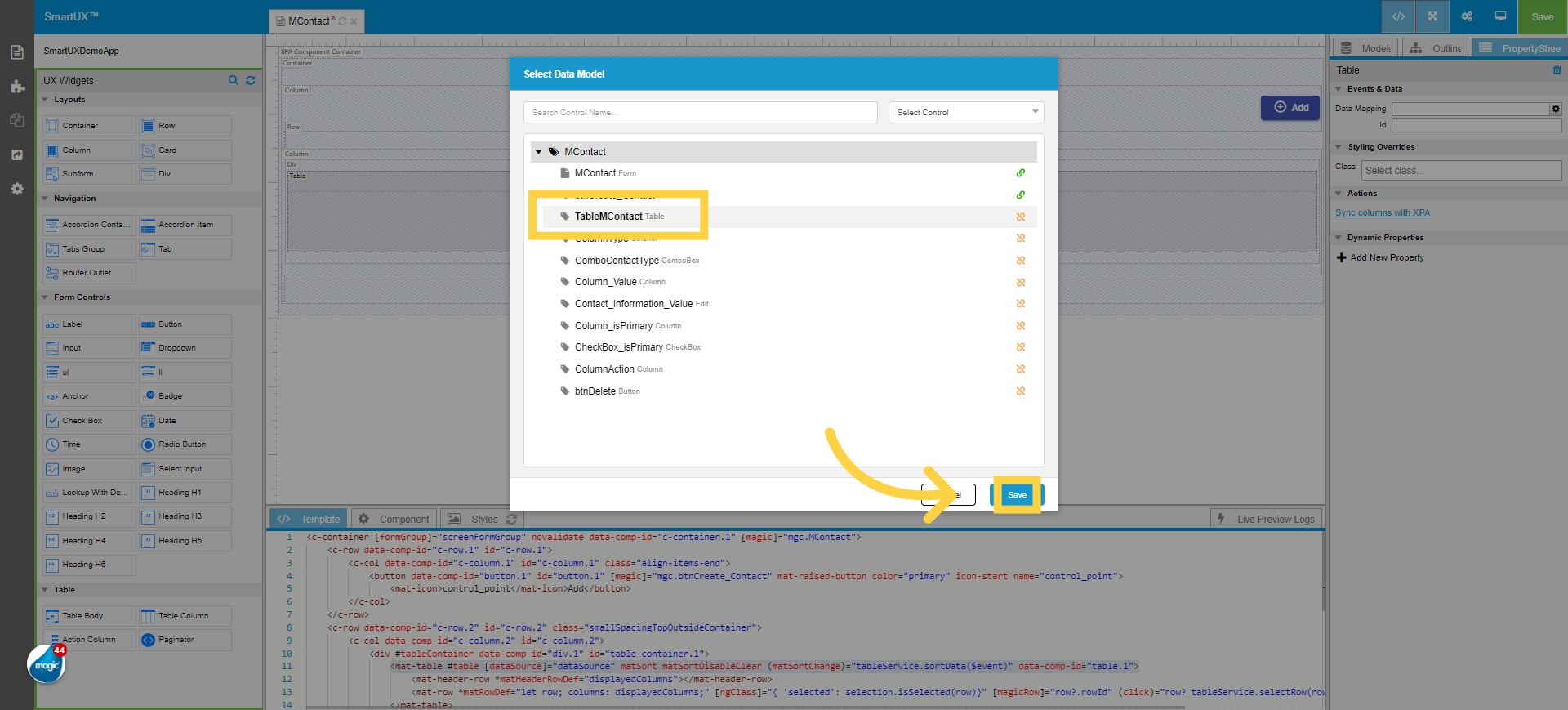Click unlink icon on Contact_Information_Value row
Screen dimensions: 1568x710
pos(1021,304)
